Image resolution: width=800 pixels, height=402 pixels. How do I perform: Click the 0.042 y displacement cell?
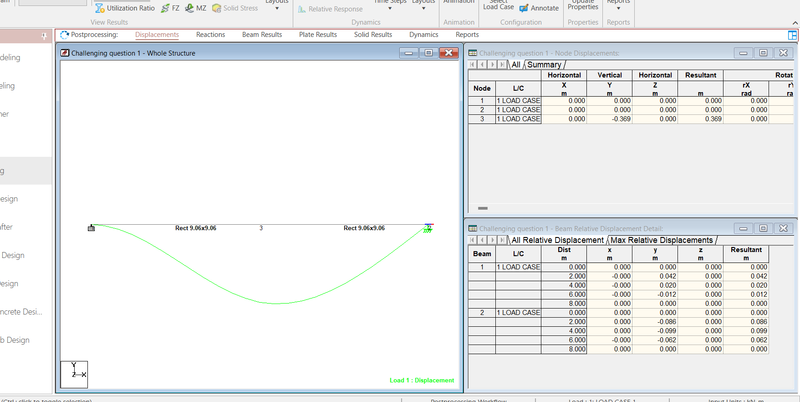[x=655, y=276]
